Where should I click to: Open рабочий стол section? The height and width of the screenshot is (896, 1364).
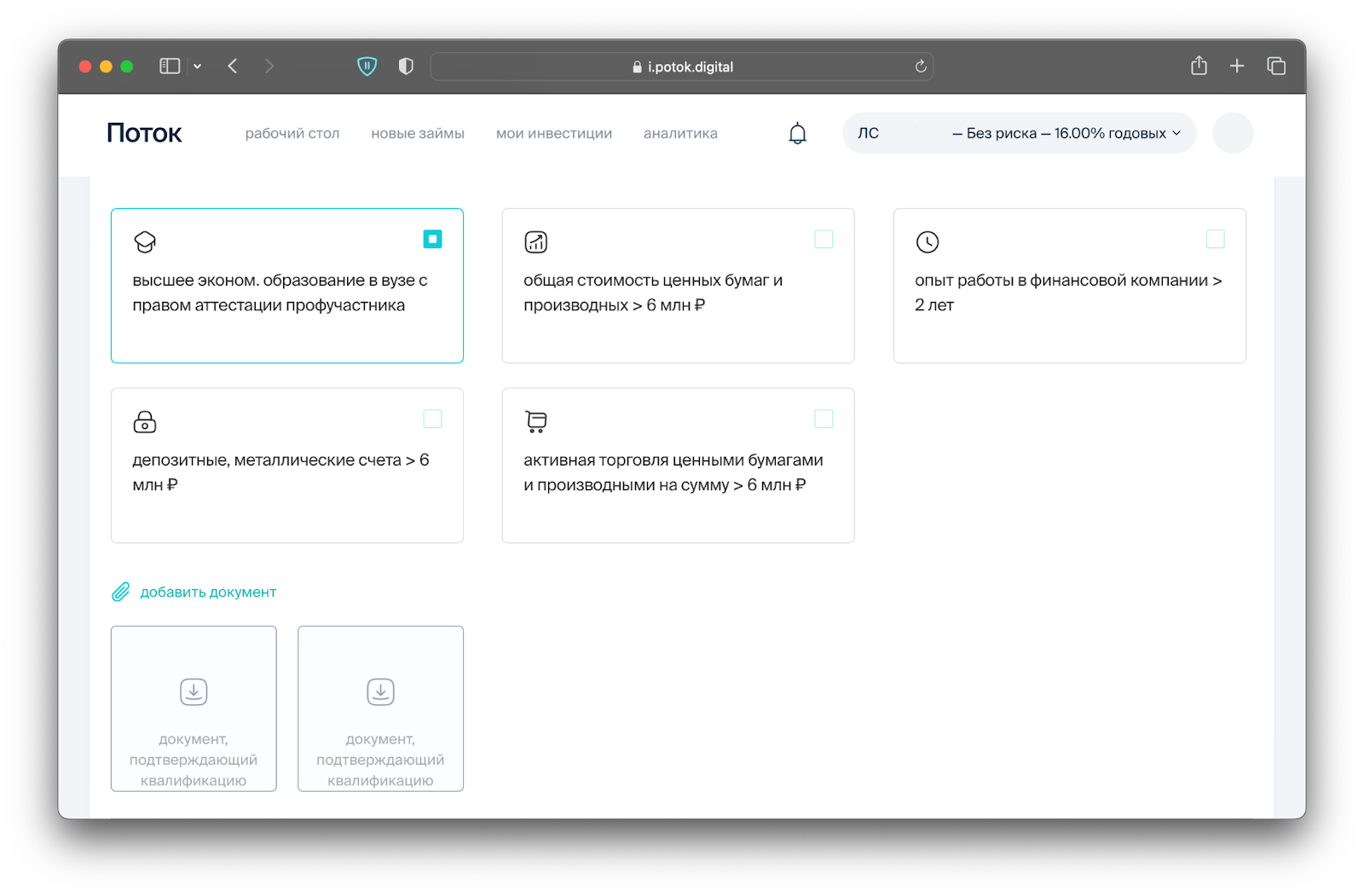[292, 133]
